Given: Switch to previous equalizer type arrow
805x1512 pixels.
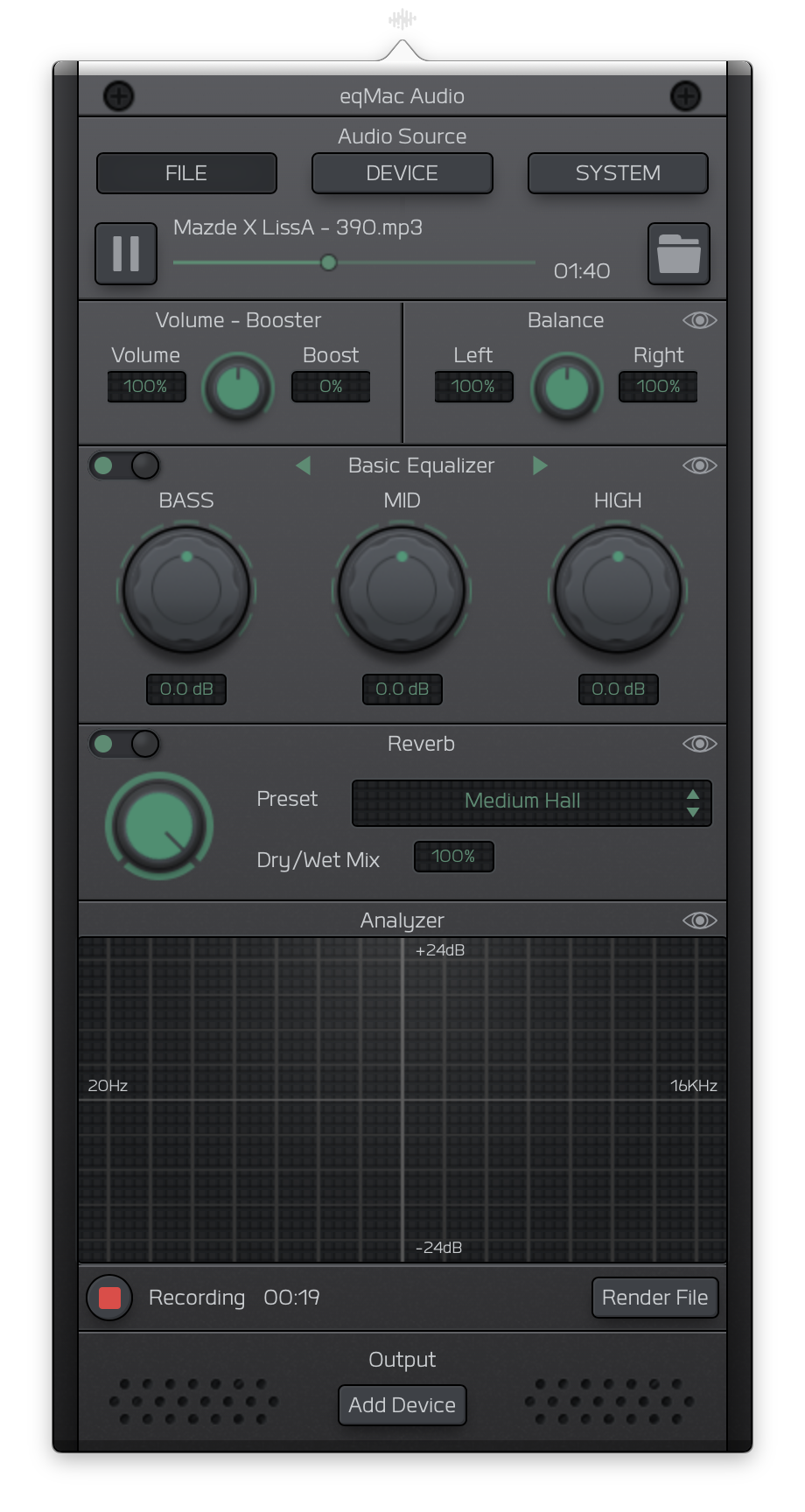Looking at the screenshot, I should [304, 465].
